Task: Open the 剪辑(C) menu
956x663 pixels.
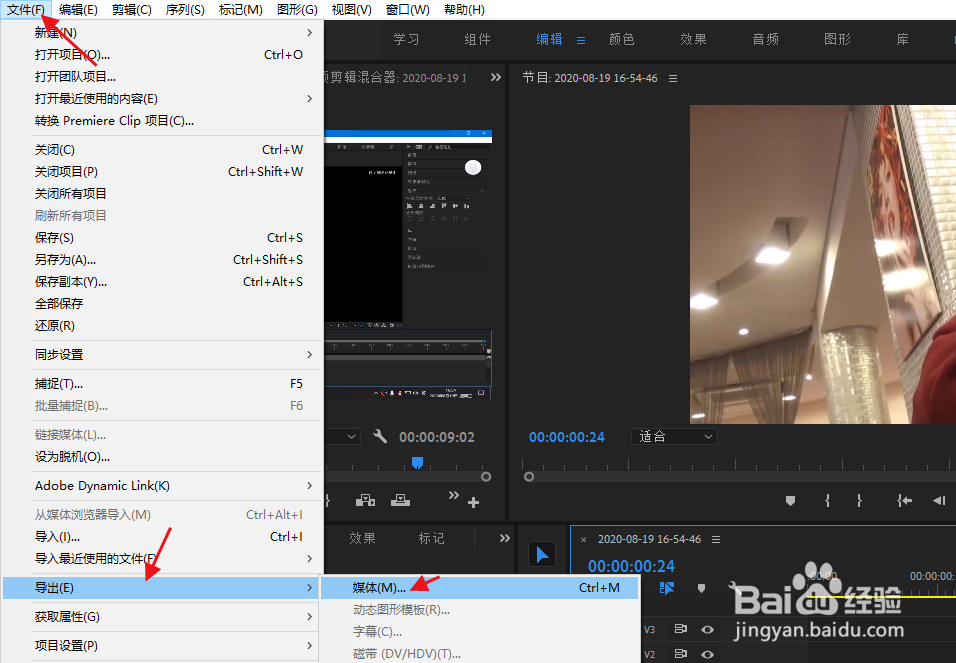Action: click(132, 10)
